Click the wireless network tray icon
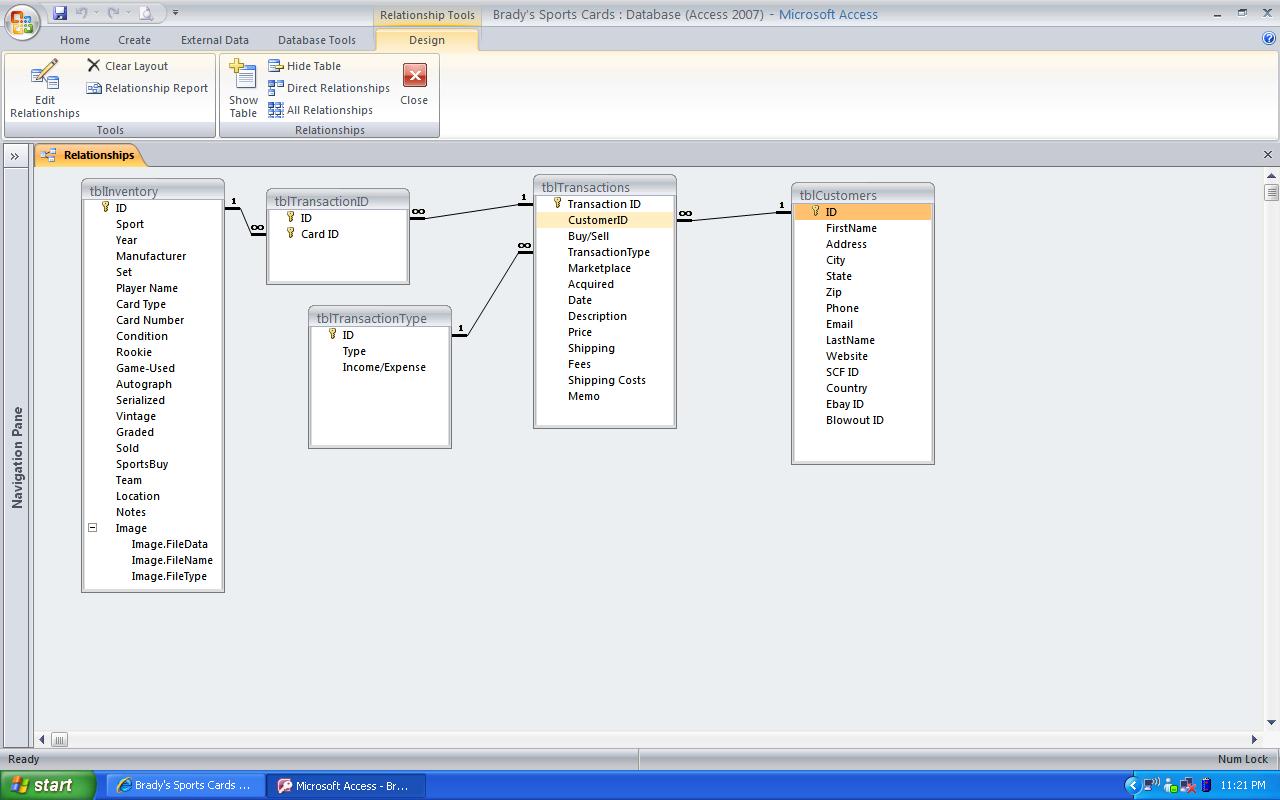 click(1151, 785)
